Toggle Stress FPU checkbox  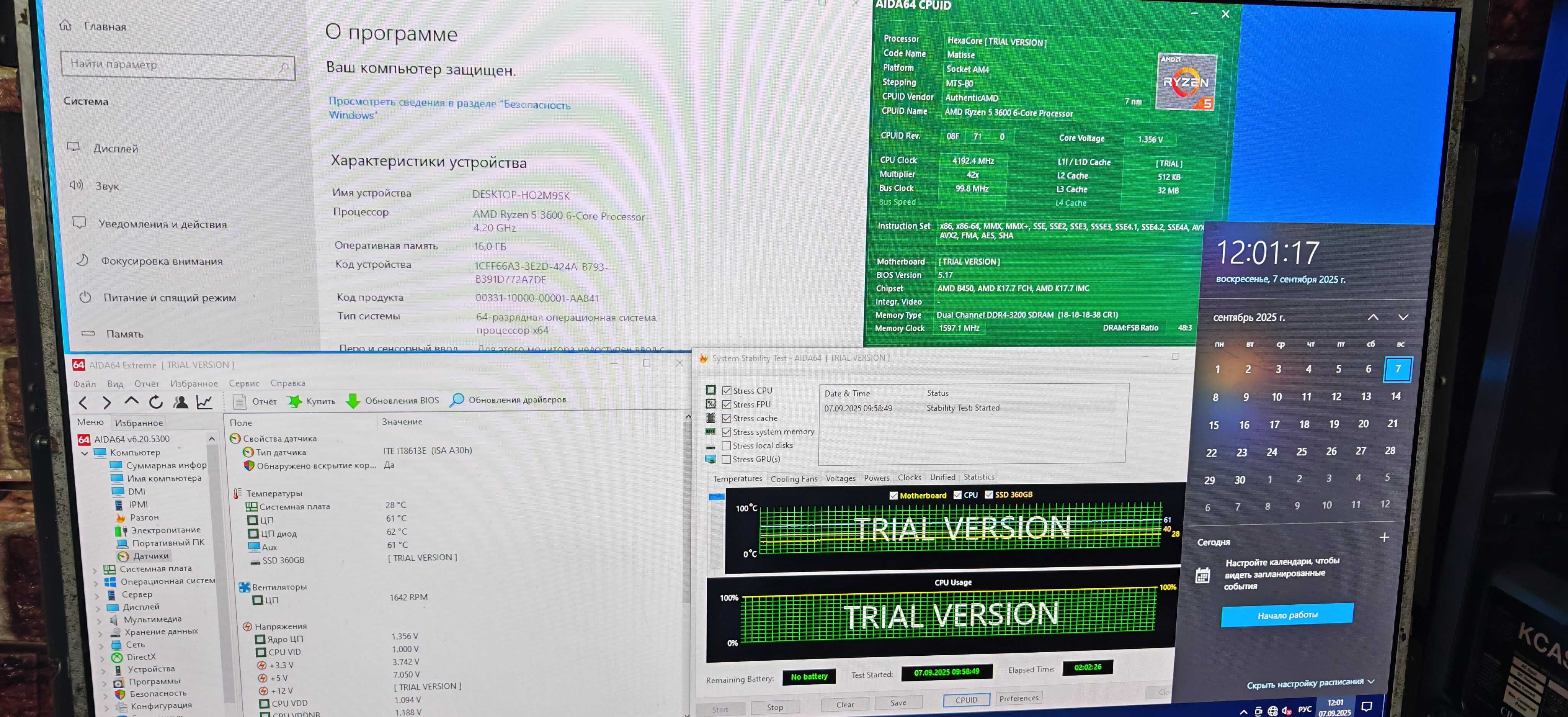pyautogui.click(x=727, y=404)
